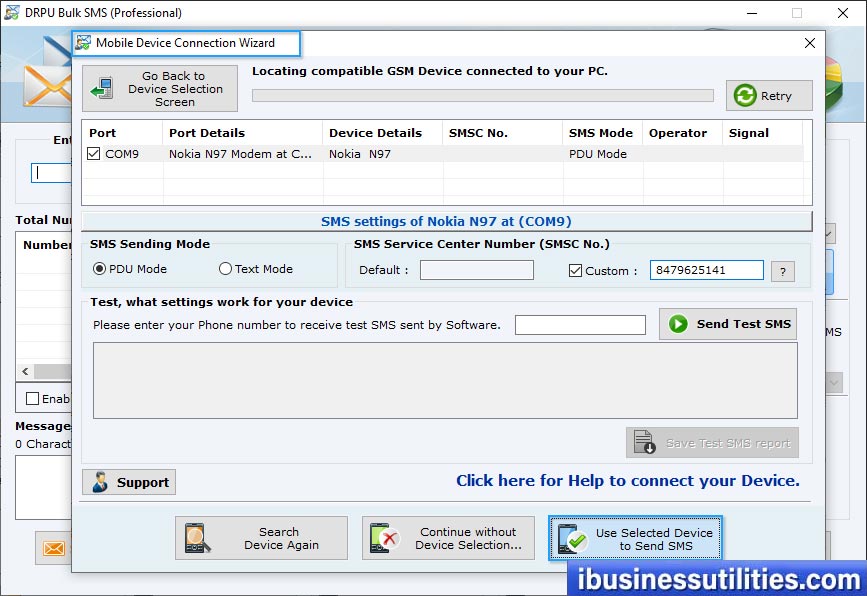Click Save Test SMS report document icon
867x596 pixels.
tap(644, 442)
